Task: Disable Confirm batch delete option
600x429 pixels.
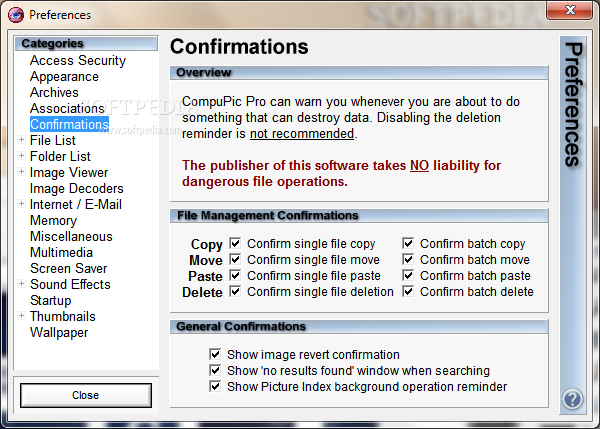Action: click(408, 292)
